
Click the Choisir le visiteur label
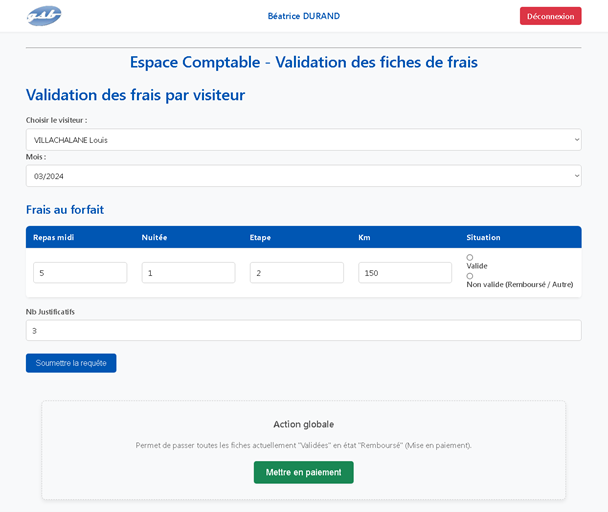click(56, 120)
